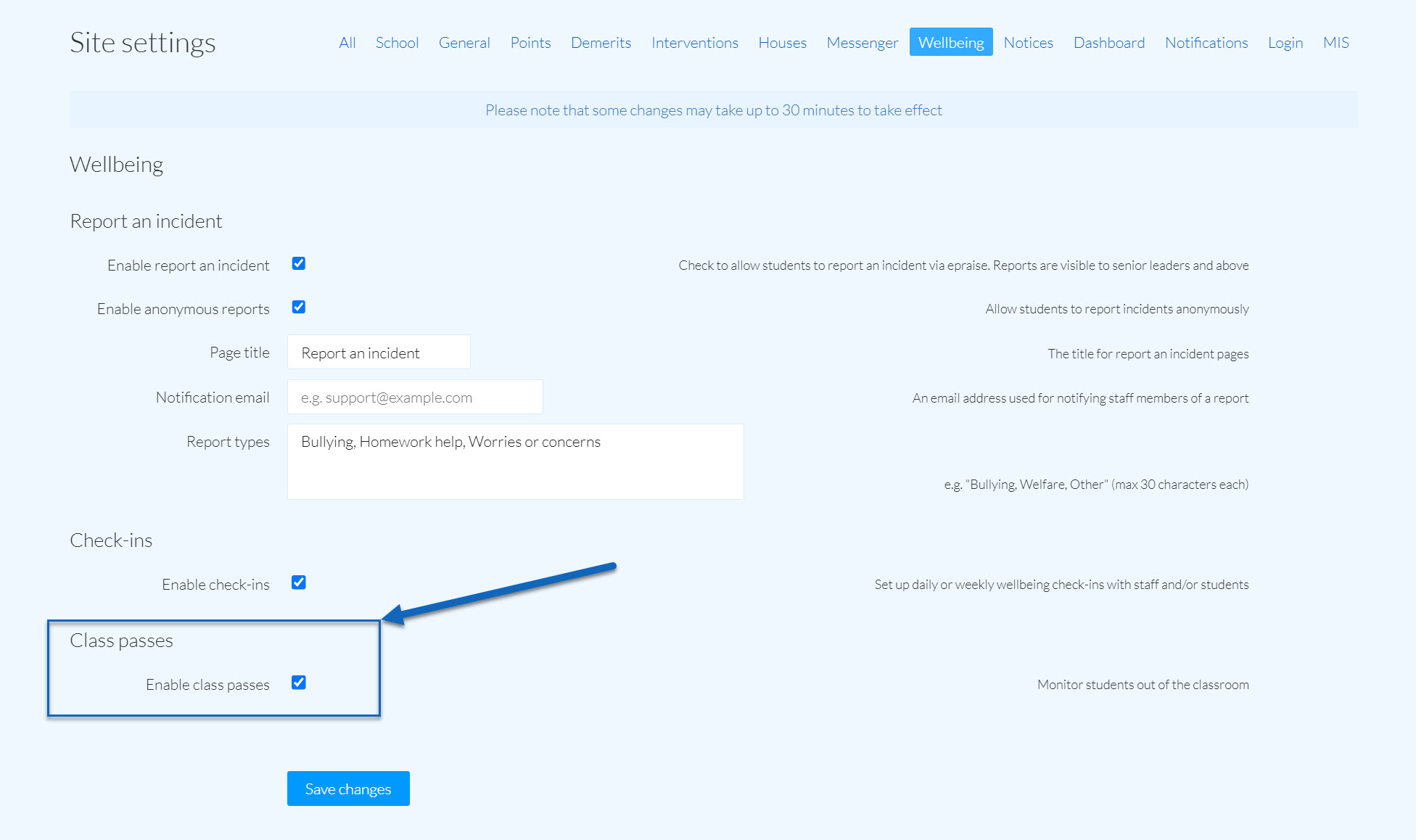Click the Notification email label

pyautogui.click(x=213, y=398)
